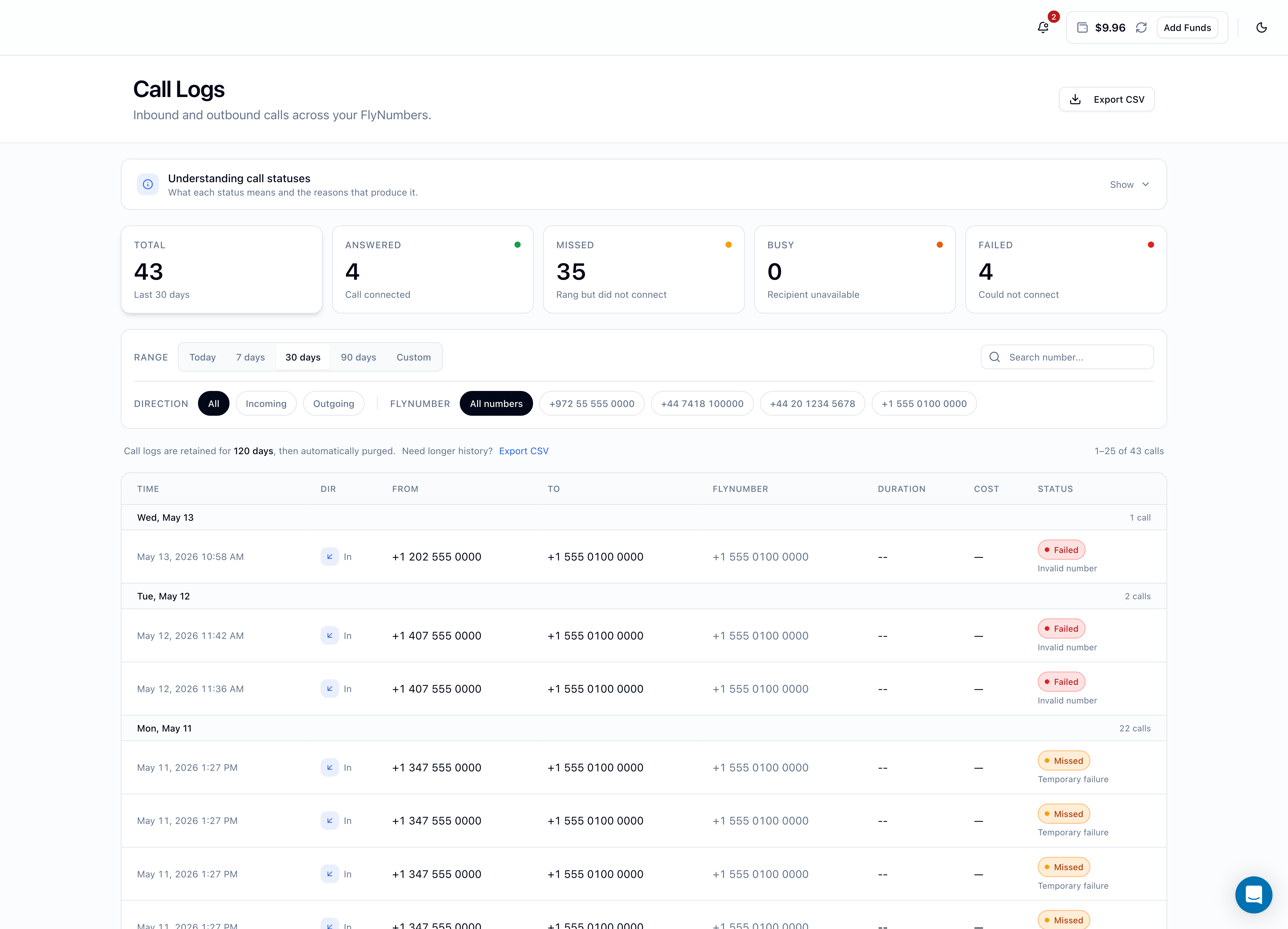Click the '22 calls' count label
Viewport: 1288px width, 929px height.
(1135, 728)
